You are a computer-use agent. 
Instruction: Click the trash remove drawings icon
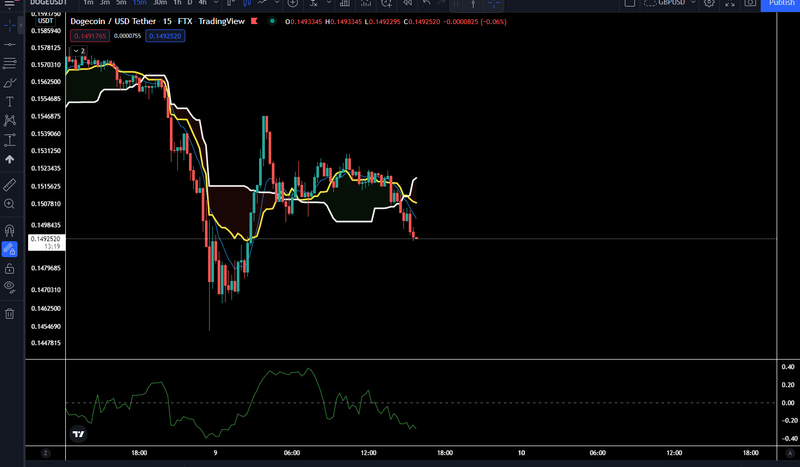[x=9, y=313]
